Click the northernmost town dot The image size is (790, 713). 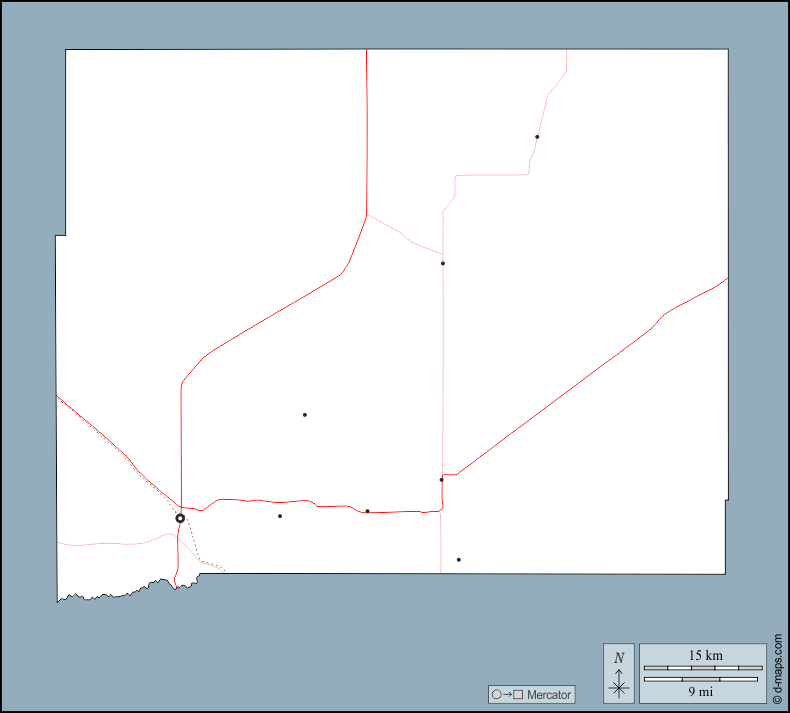537,137
